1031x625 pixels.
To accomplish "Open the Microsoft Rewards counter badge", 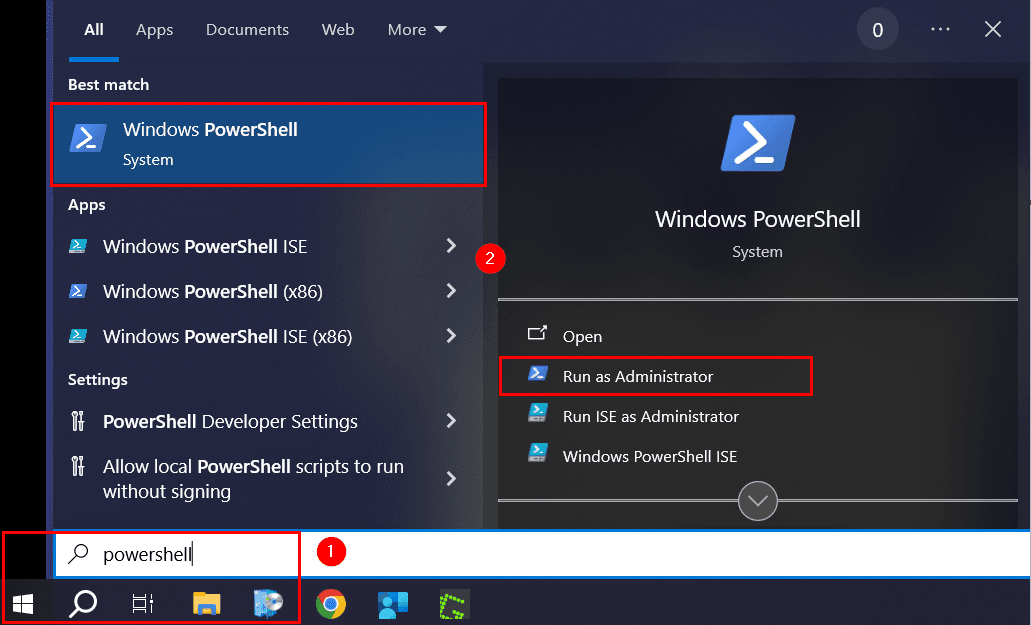I will [x=877, y=29].
